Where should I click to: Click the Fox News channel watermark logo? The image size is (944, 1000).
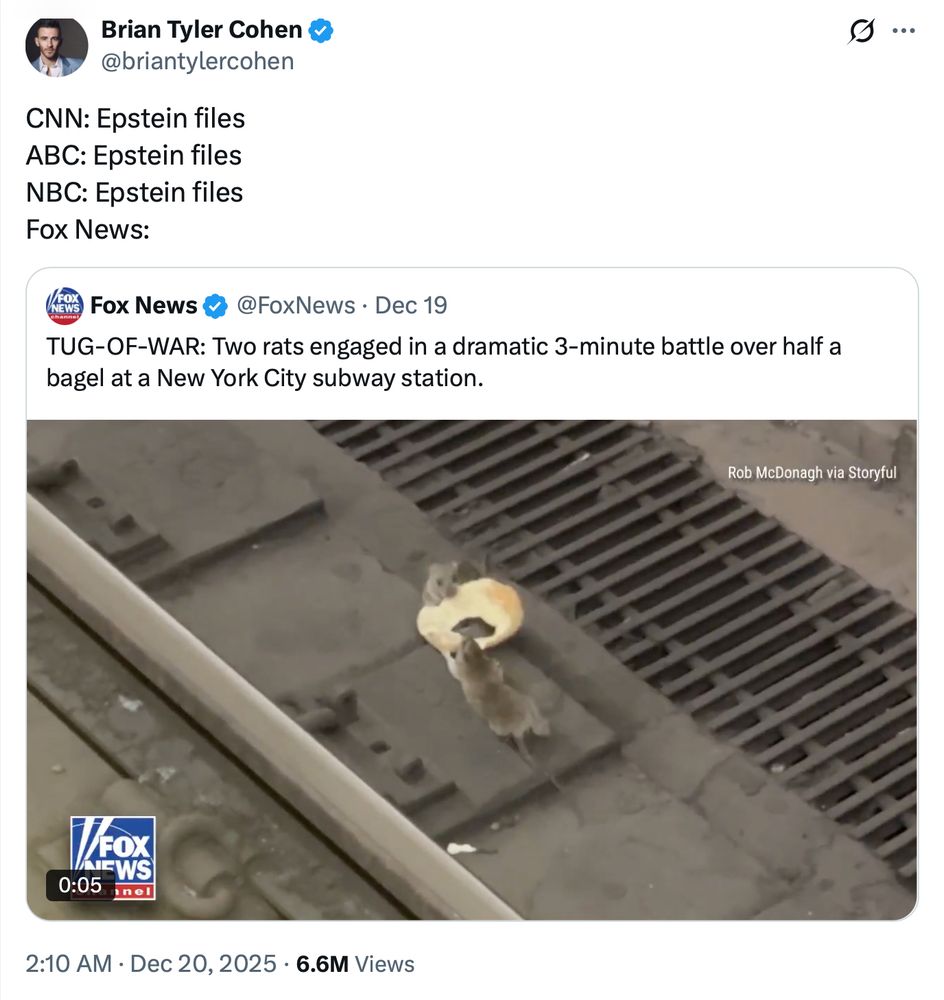[114, 850]
